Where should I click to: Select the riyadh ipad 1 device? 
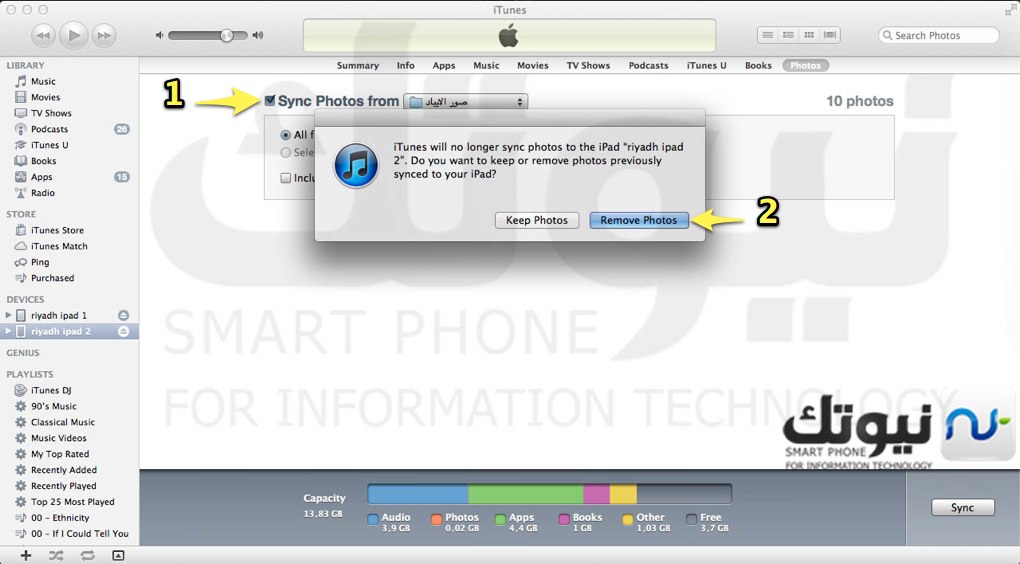click(59, 316)
